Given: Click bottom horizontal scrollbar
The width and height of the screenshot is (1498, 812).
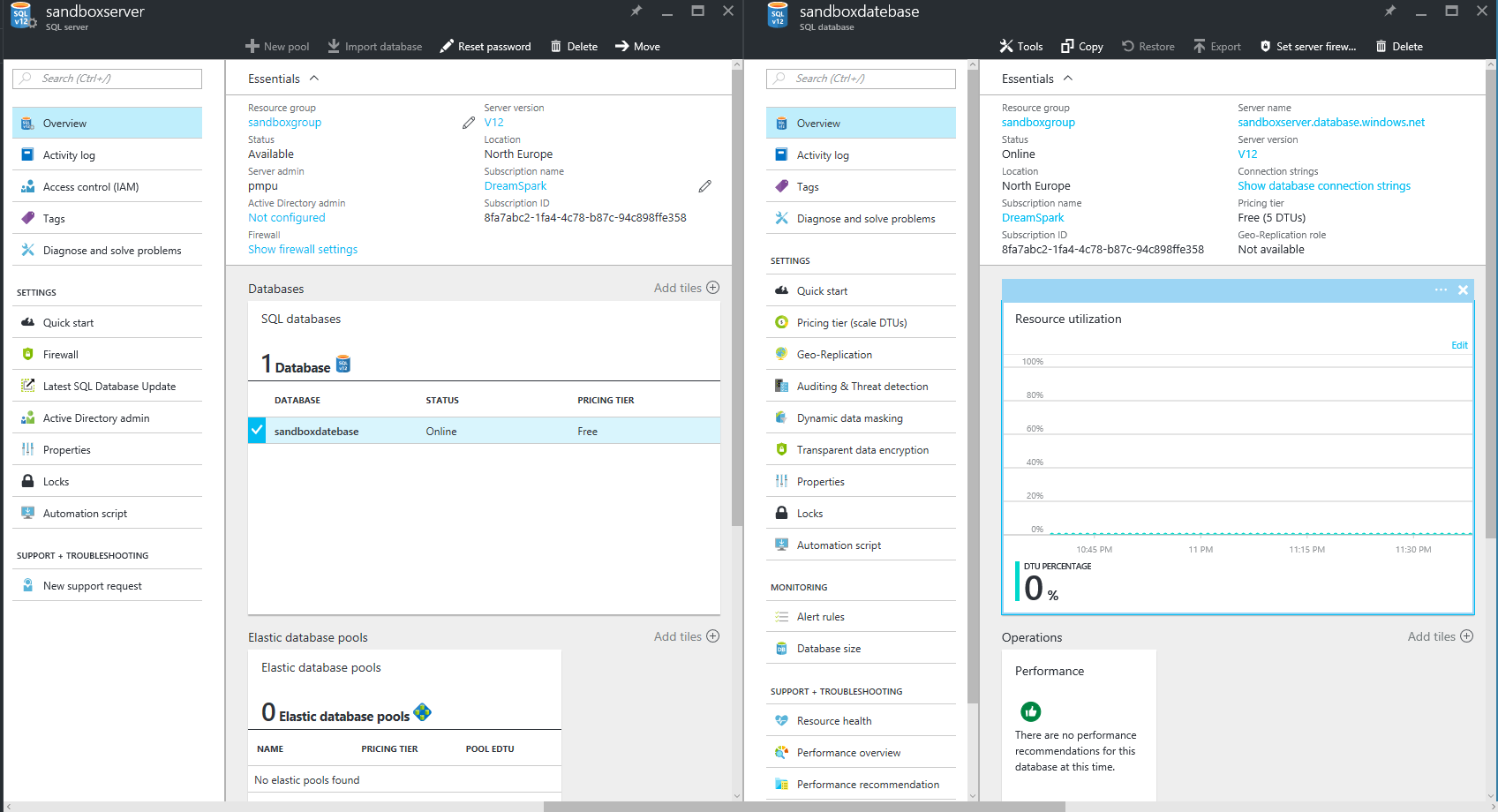Looking at the screenshot, I should (x=804, y=807).
